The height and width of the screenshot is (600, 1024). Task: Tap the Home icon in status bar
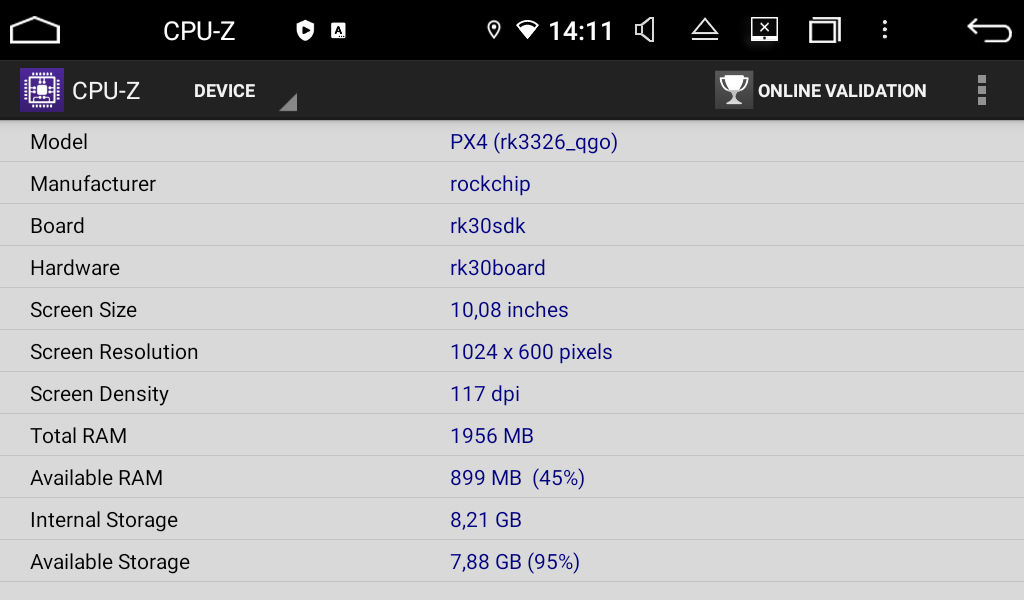35,30
